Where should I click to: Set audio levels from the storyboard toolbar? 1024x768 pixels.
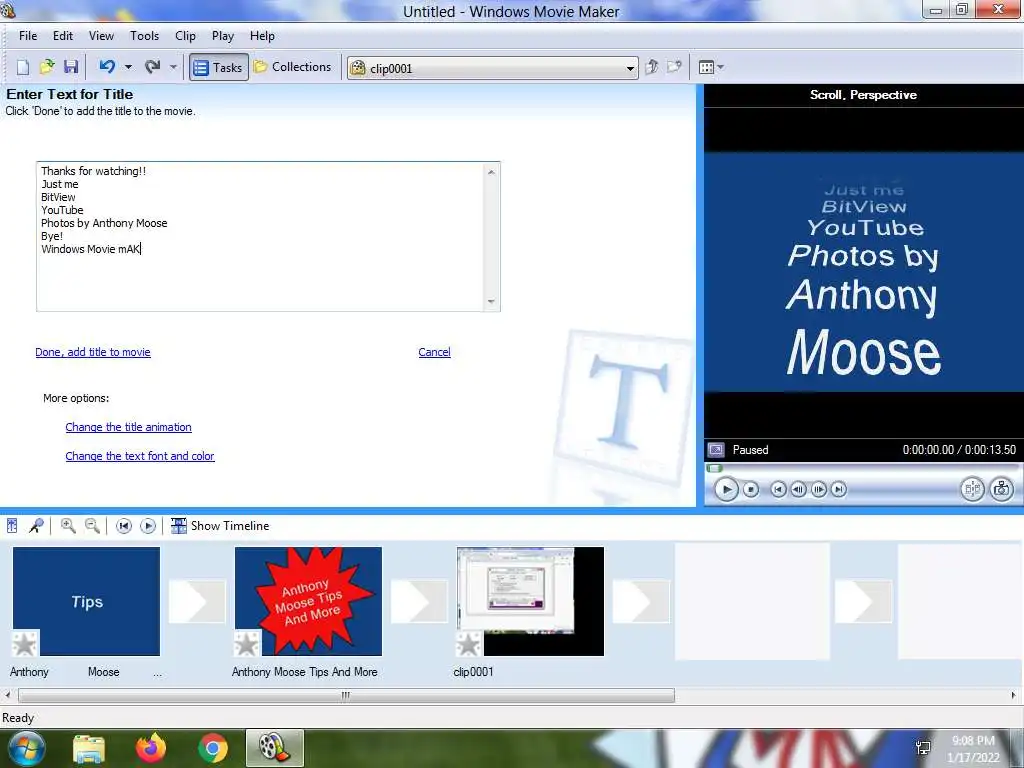12,526
